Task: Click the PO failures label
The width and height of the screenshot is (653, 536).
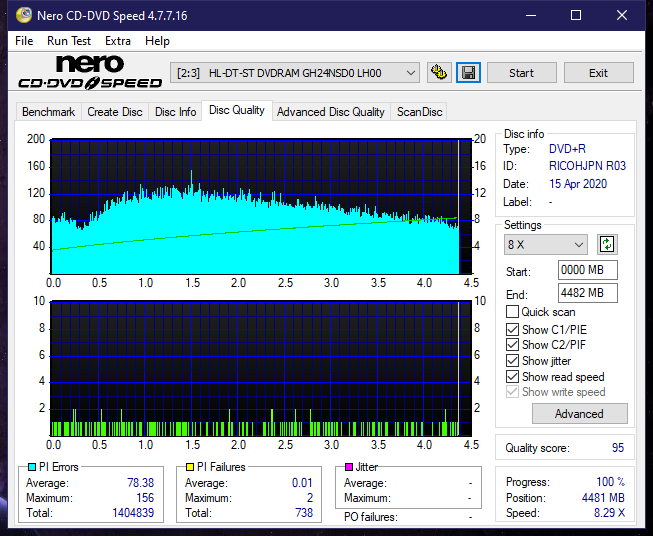Action: (x=371, y=517)
